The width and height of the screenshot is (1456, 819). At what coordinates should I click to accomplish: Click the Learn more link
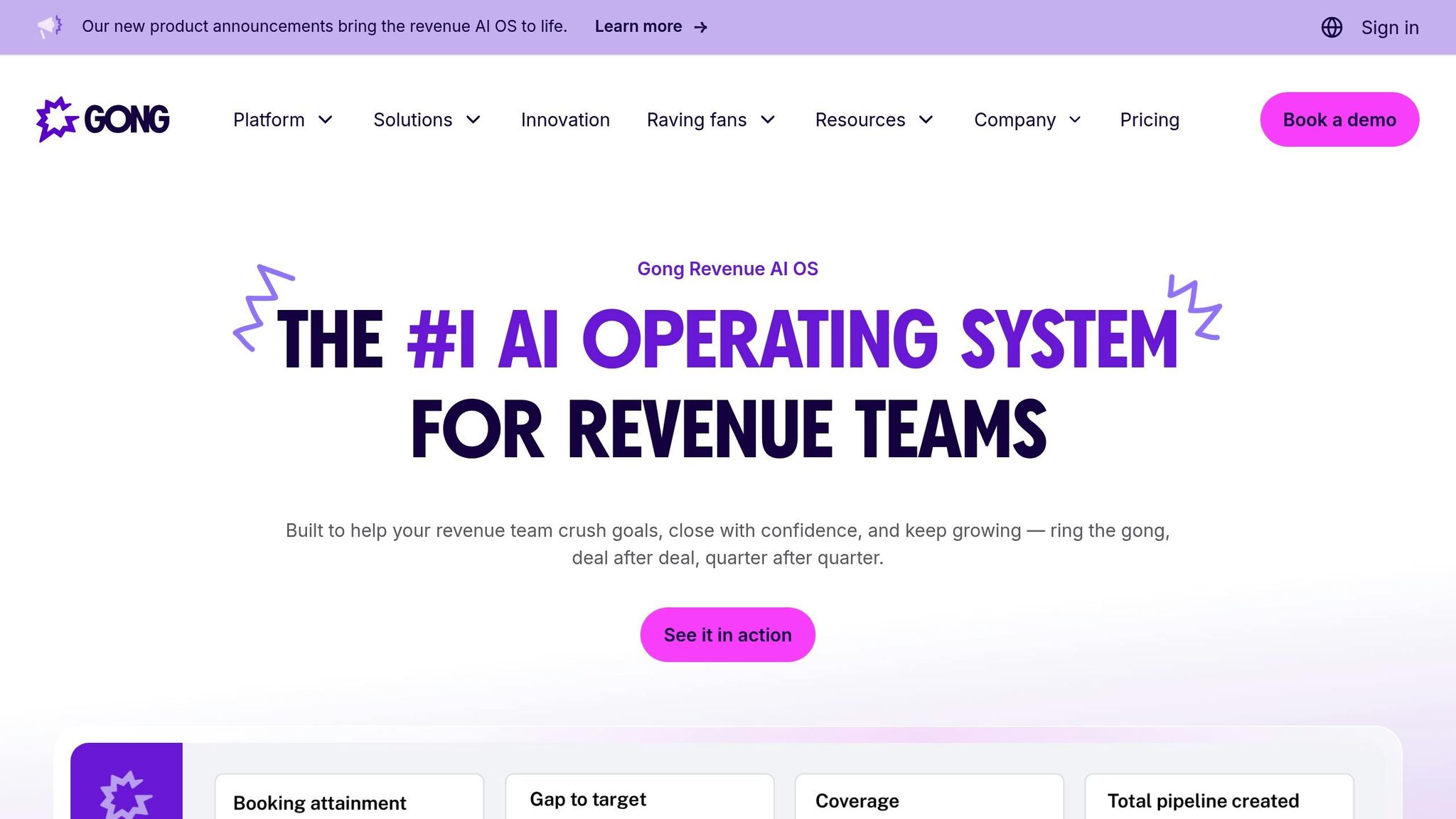coord(640,26)
